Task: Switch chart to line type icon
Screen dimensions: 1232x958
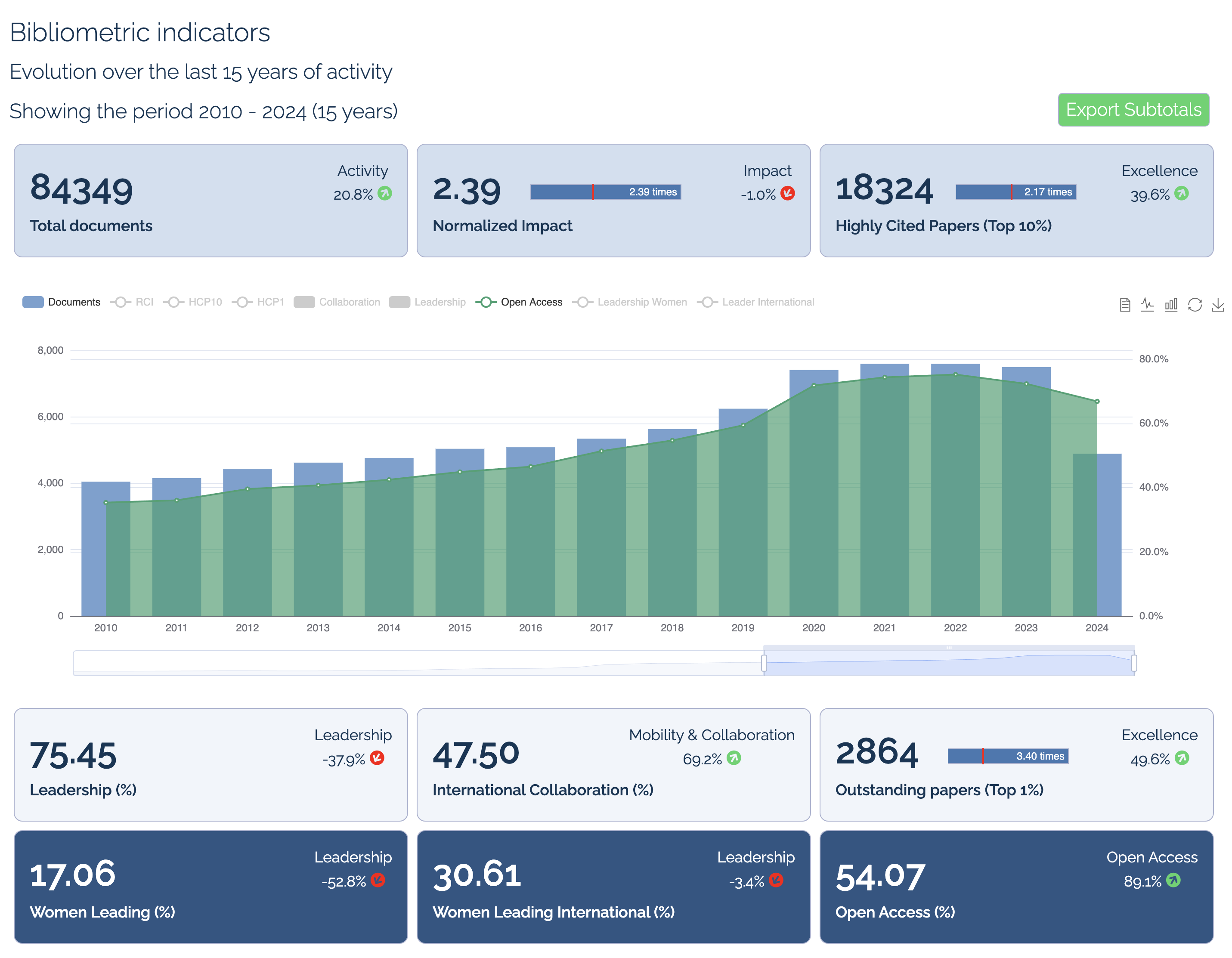Action: [x=1147, y=304]
